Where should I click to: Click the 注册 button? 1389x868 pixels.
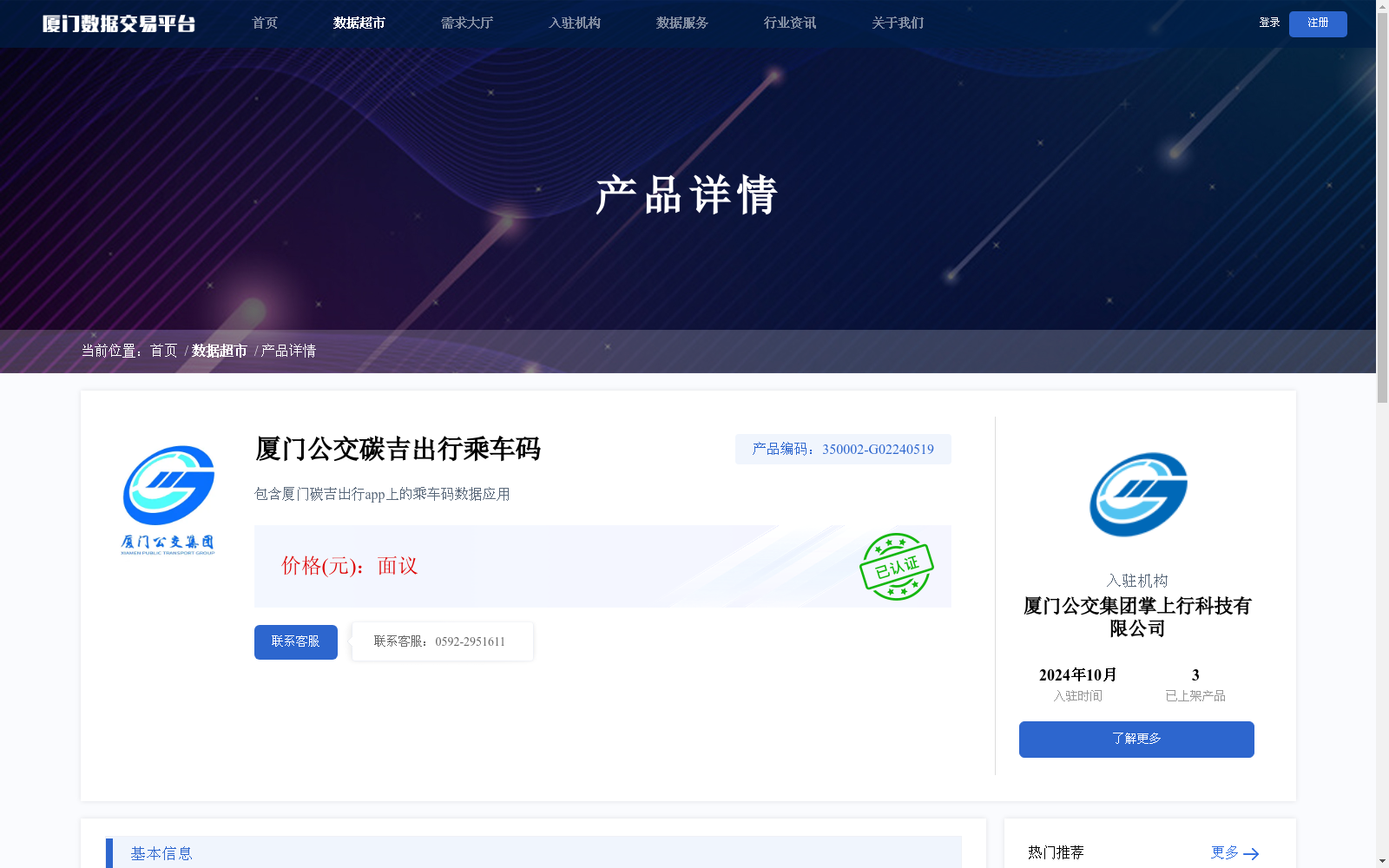point(1318,23)
